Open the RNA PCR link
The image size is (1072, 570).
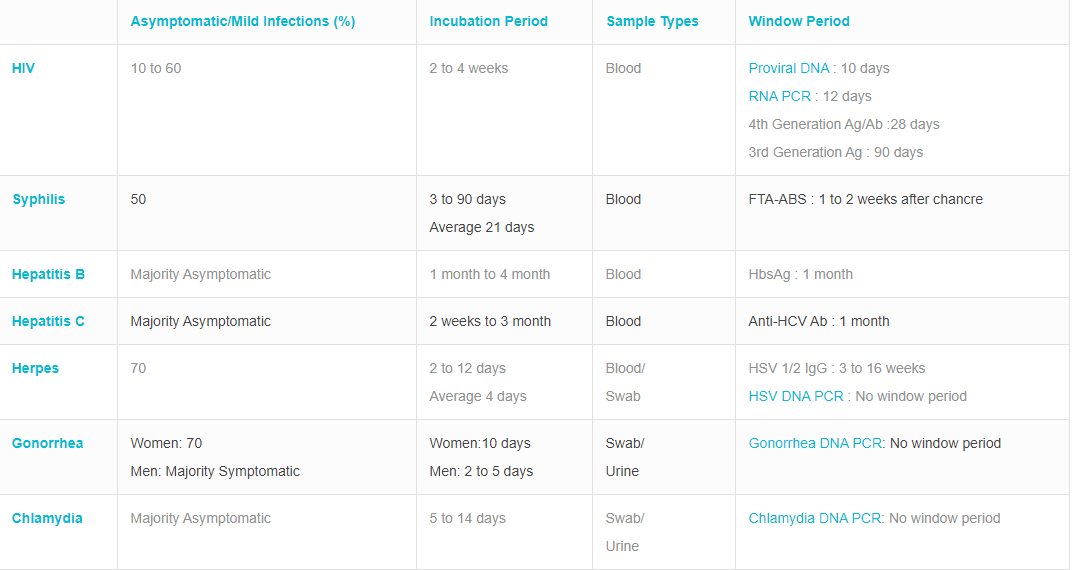click(x=780, y=96)
